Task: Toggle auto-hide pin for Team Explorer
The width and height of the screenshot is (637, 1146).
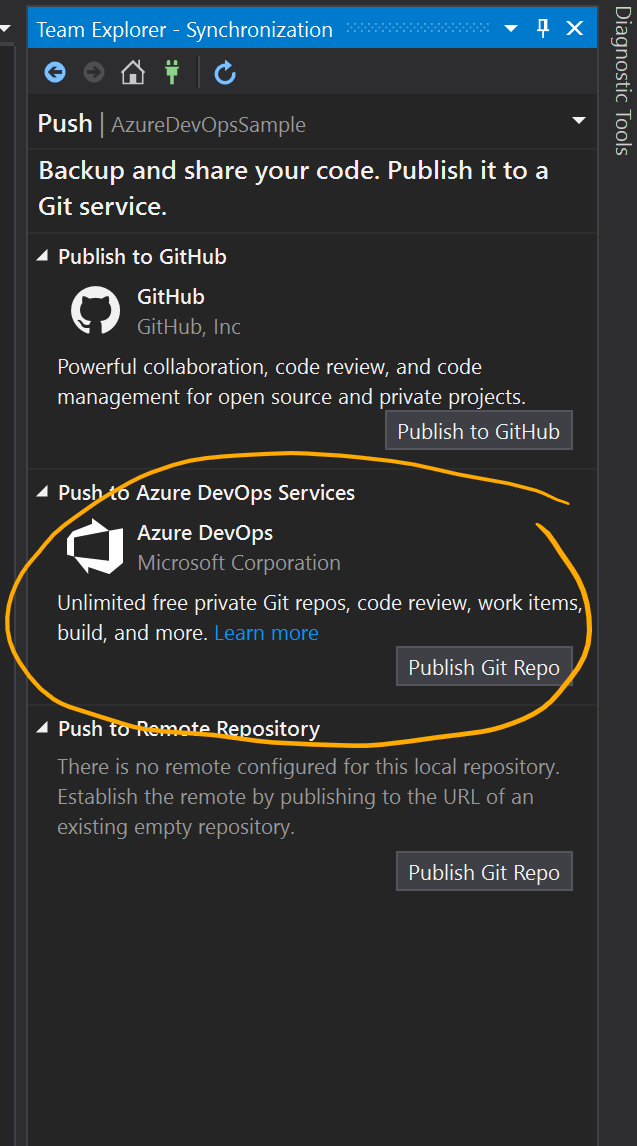Action: [543, 28]
